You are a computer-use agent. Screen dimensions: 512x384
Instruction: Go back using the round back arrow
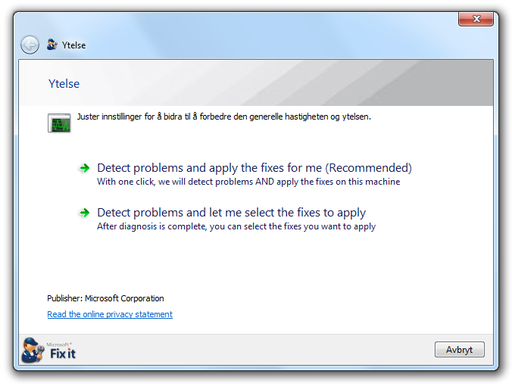pos(30,45)
